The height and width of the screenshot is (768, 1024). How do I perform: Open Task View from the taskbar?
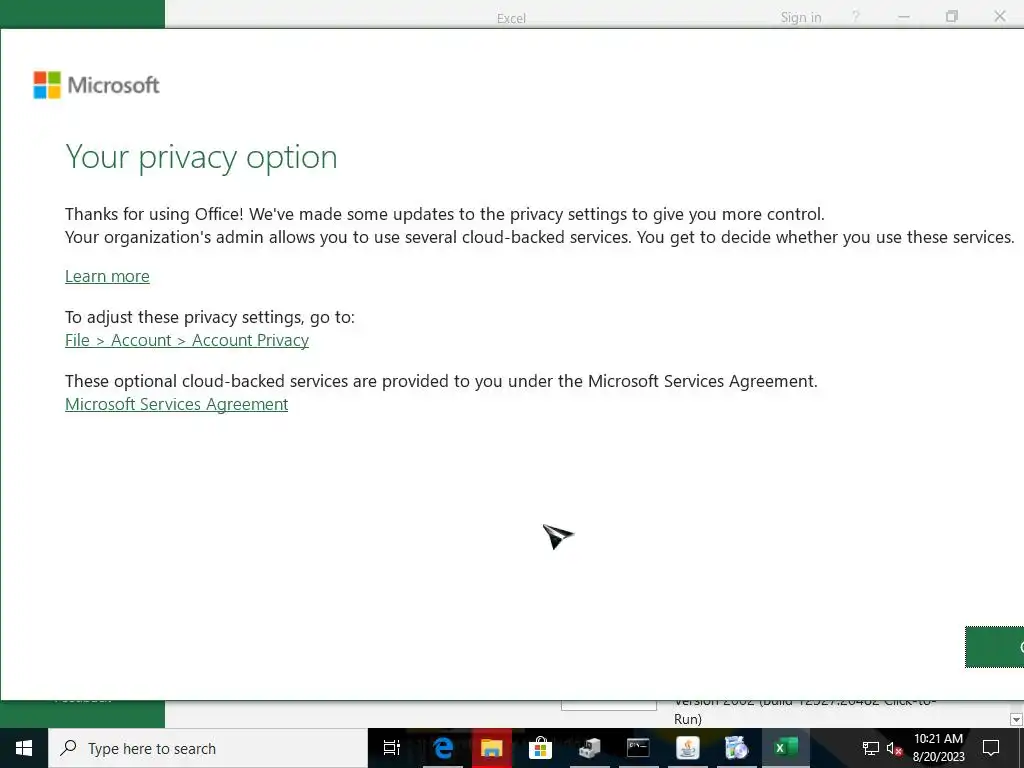click(392, 748)
